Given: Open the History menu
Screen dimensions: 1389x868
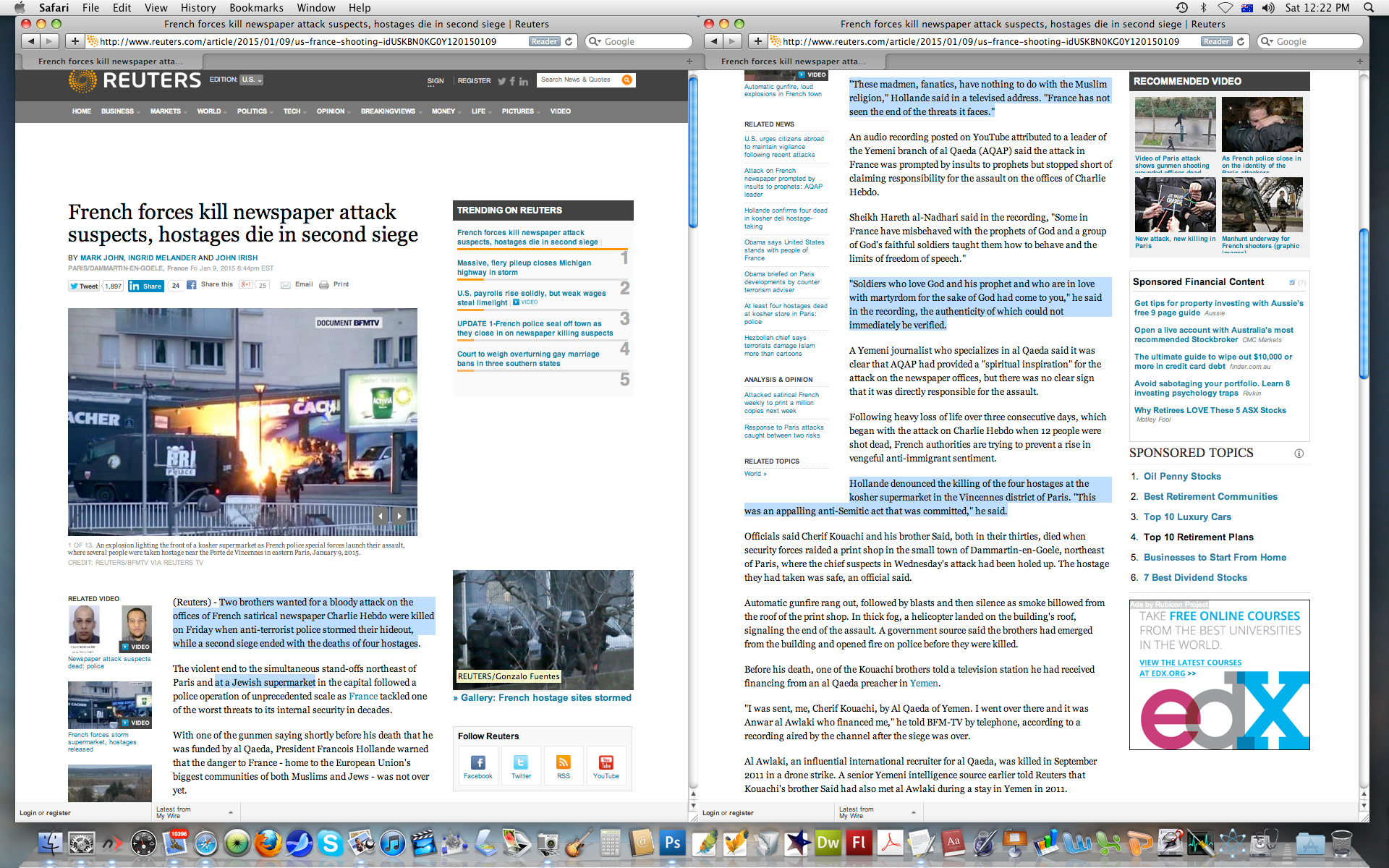Looking at the screenshot, I should [198, 7].
